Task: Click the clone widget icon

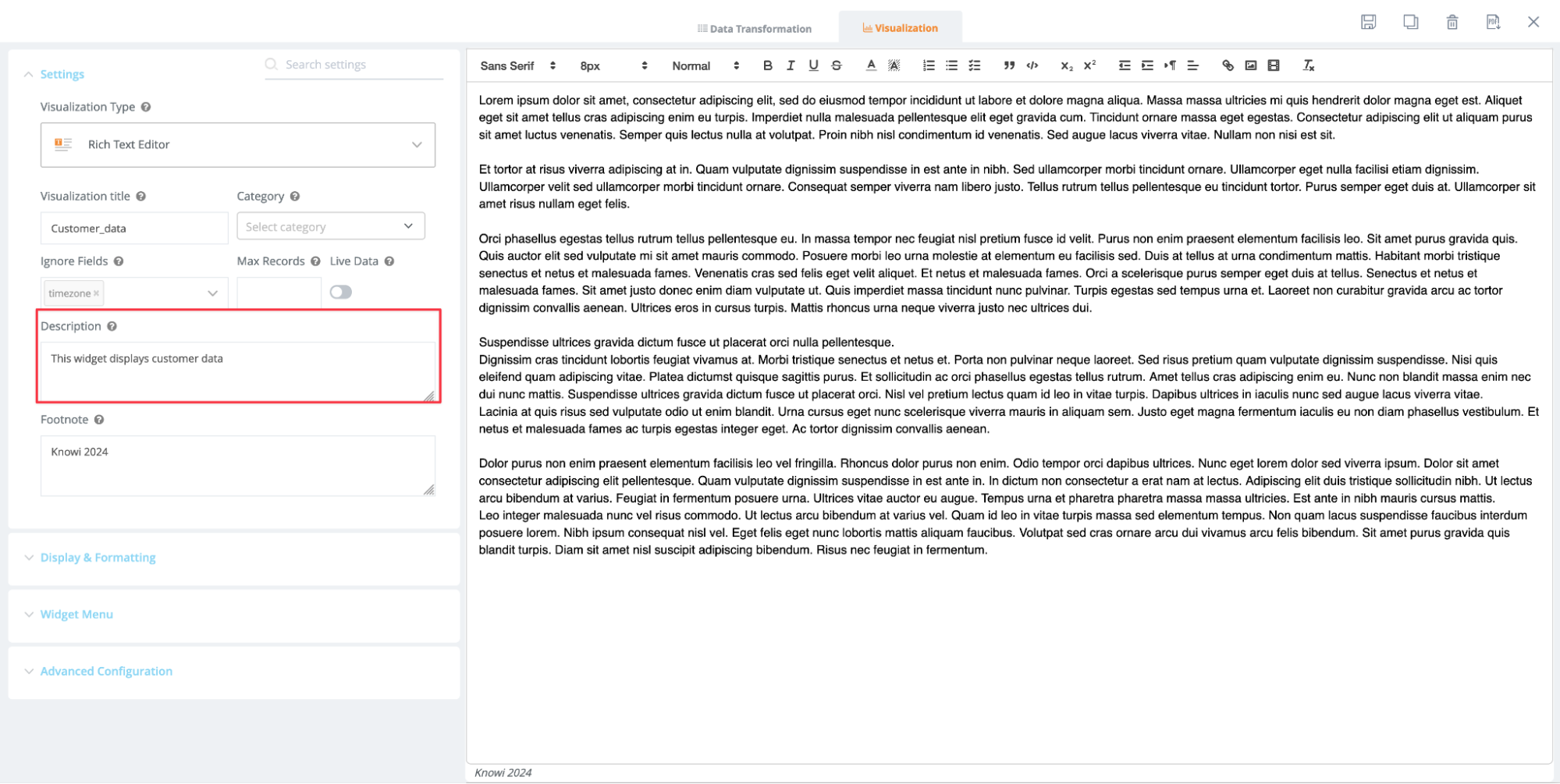Action: (1410, 22)
